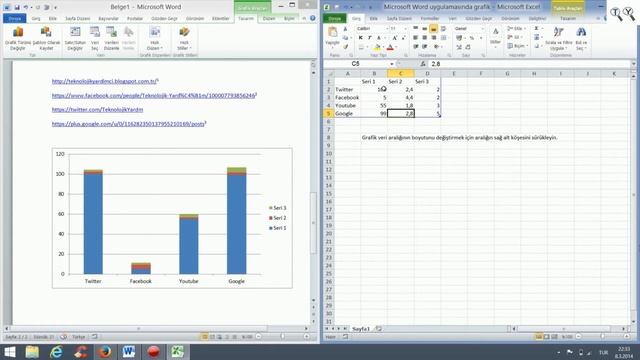
Task: Open font size dropdown in Excel
Action: [x=405, y=29]
